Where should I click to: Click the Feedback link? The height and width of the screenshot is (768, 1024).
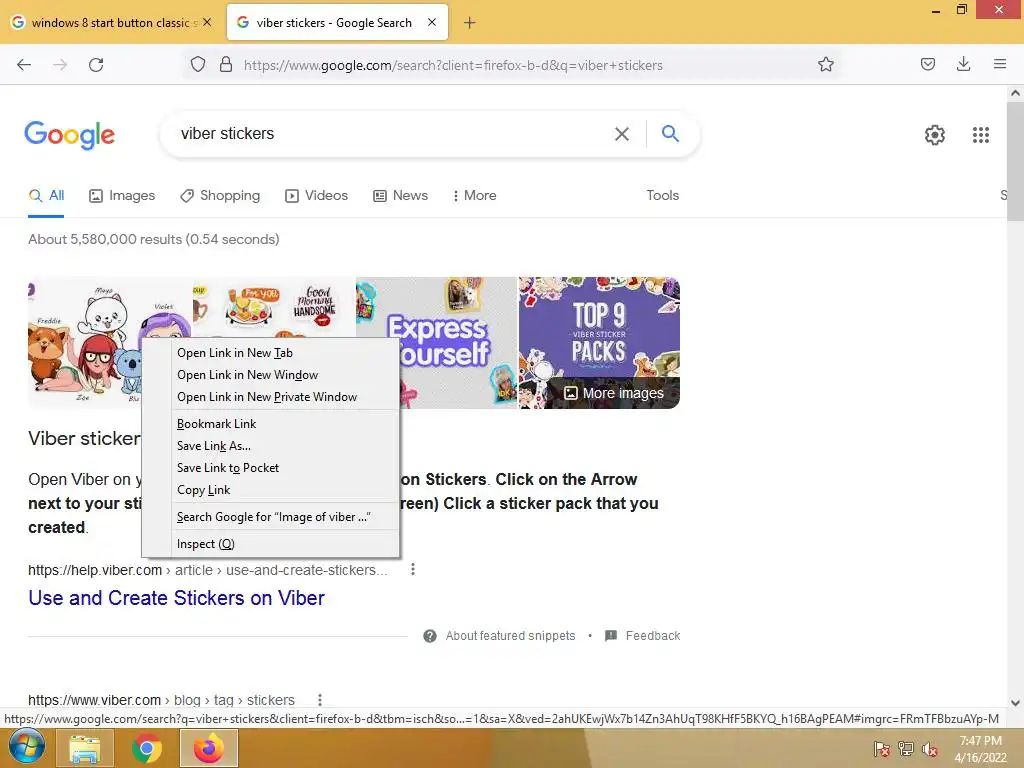click(x=643, y=636)
